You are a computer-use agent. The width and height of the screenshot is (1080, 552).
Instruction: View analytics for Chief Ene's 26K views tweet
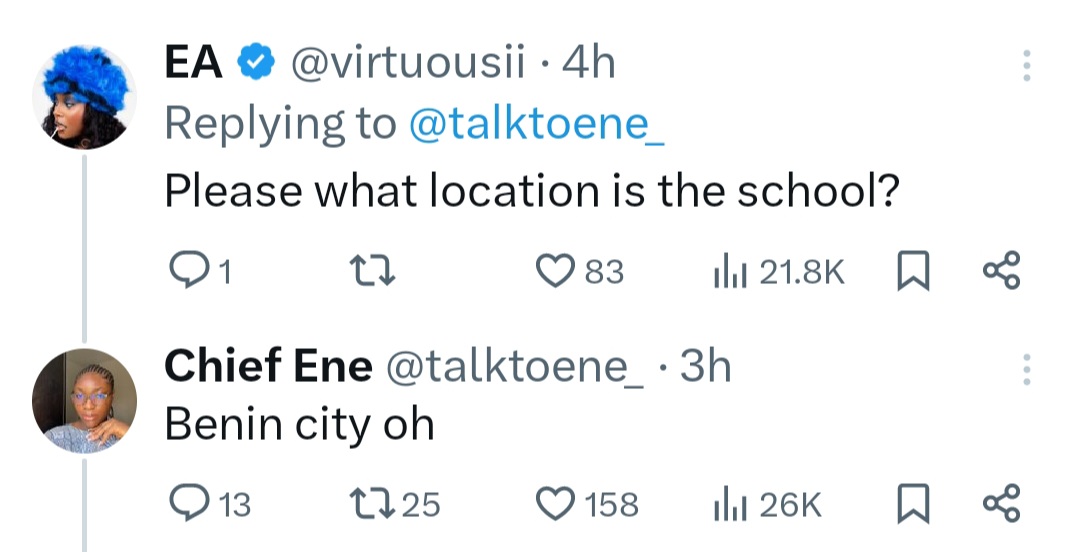[728, 504]
